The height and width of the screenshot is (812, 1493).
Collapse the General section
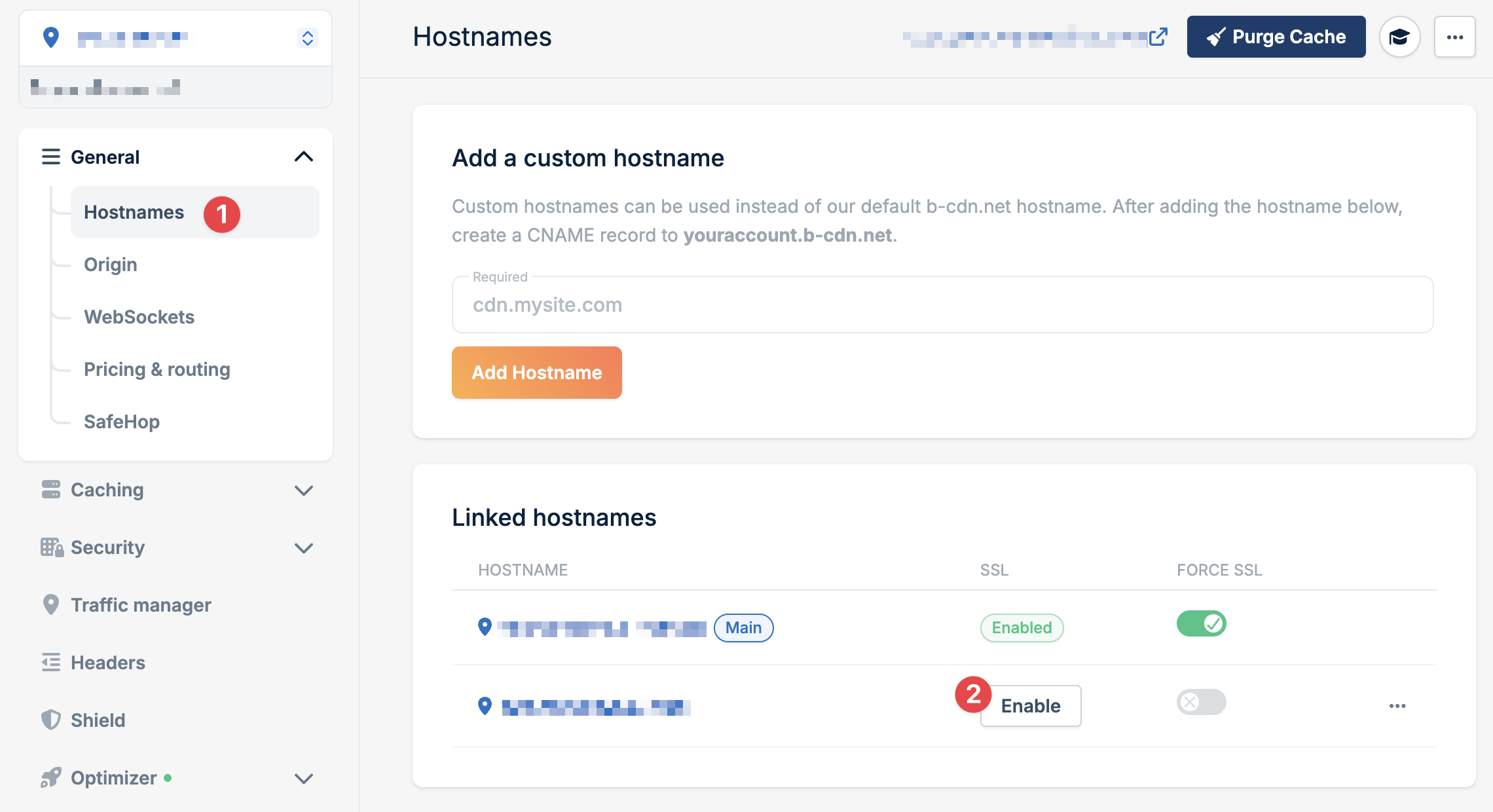[303, 157]
